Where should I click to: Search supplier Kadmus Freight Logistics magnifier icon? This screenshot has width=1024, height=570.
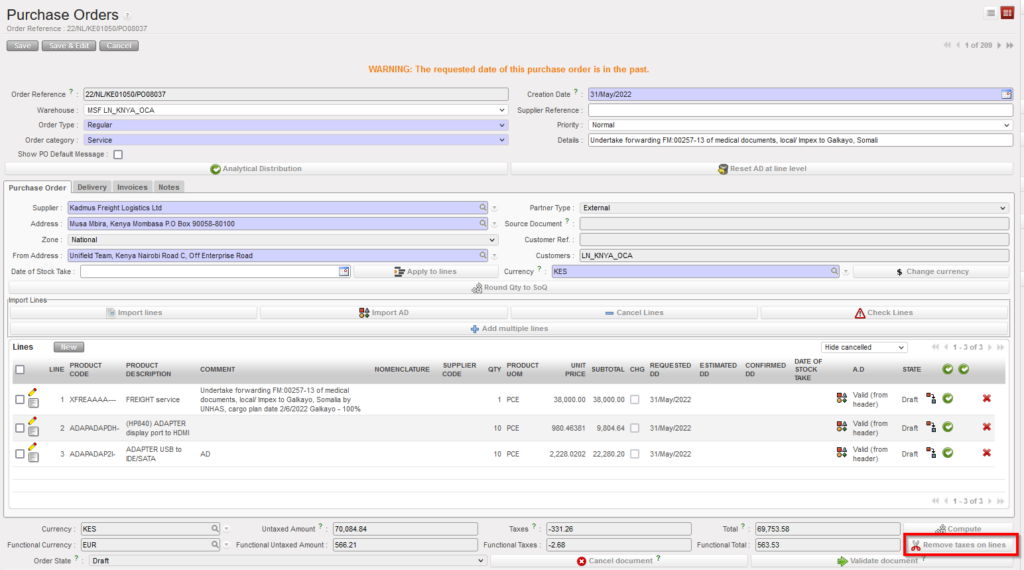tap(483, 208)
